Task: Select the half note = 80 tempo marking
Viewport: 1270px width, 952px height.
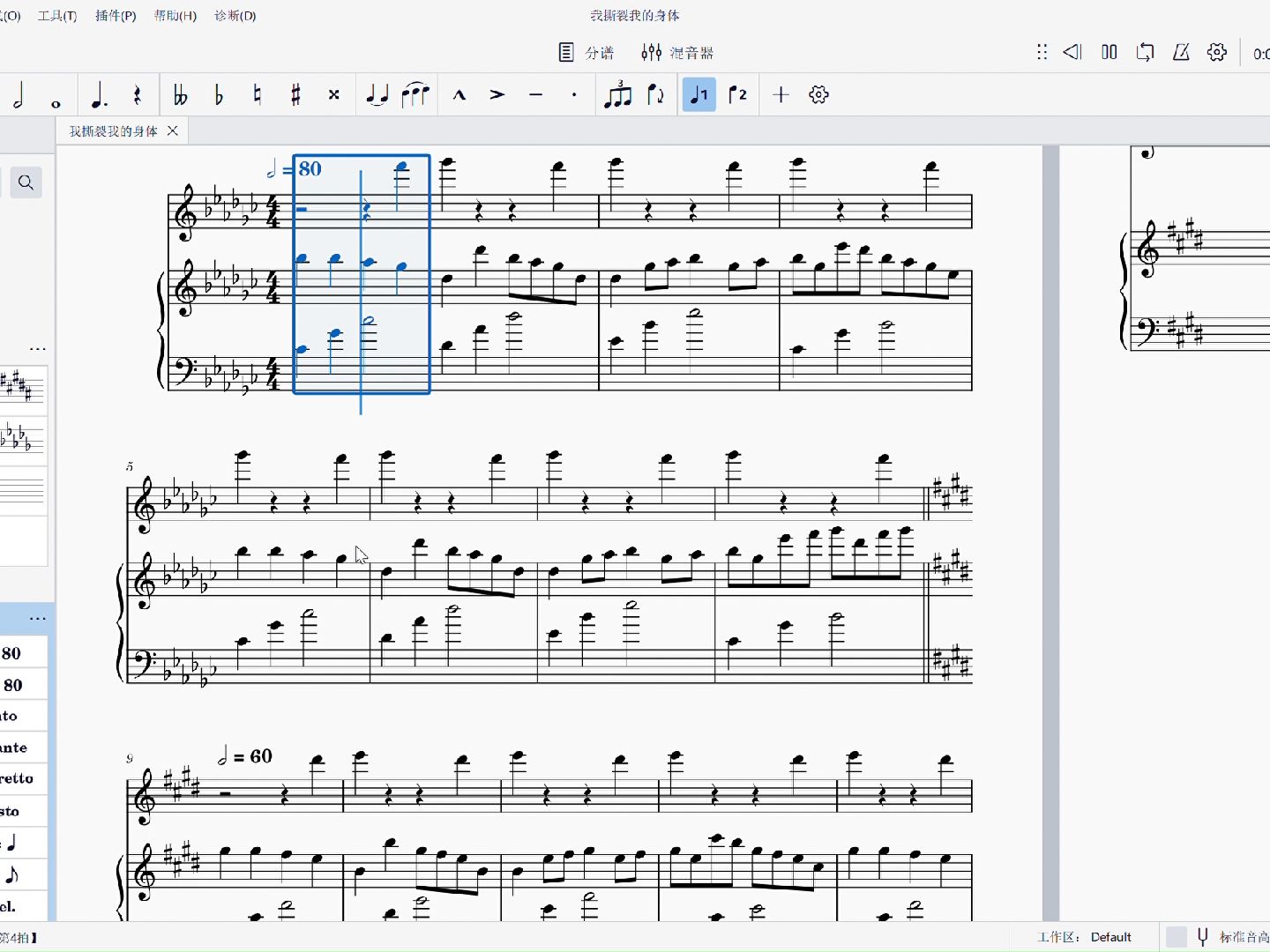Action: coord(295,168)
